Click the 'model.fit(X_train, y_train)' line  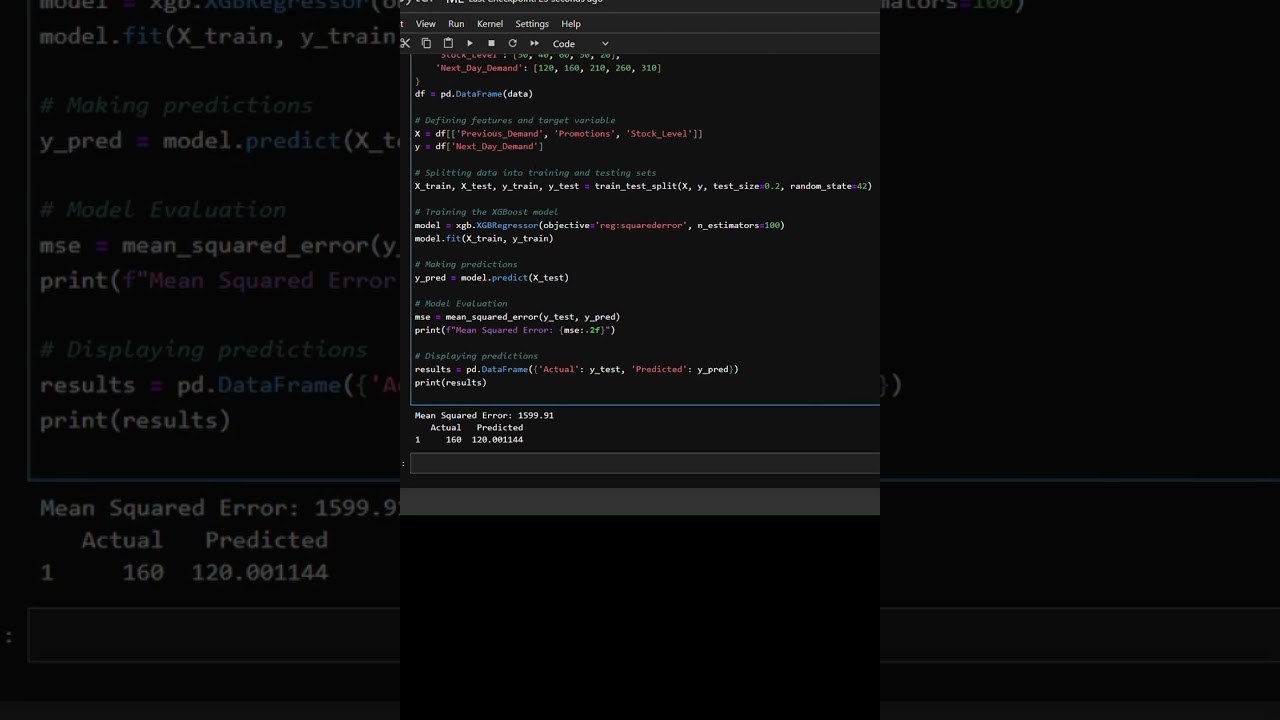(x=484, y=238)
